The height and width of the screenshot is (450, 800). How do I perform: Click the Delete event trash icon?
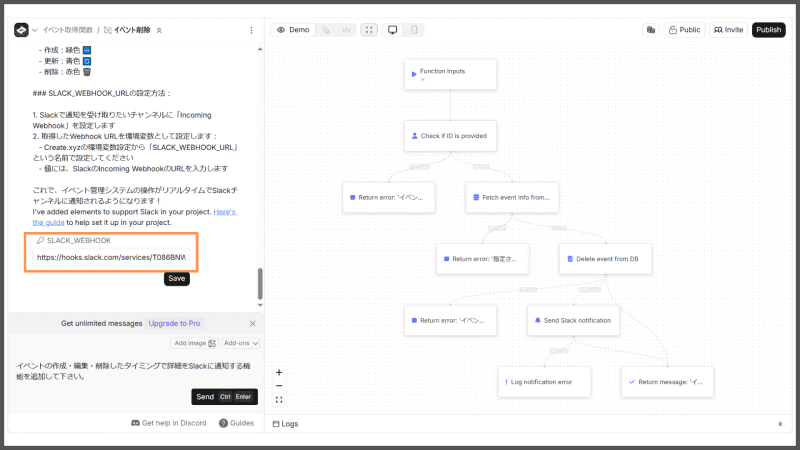coord(570,259)
